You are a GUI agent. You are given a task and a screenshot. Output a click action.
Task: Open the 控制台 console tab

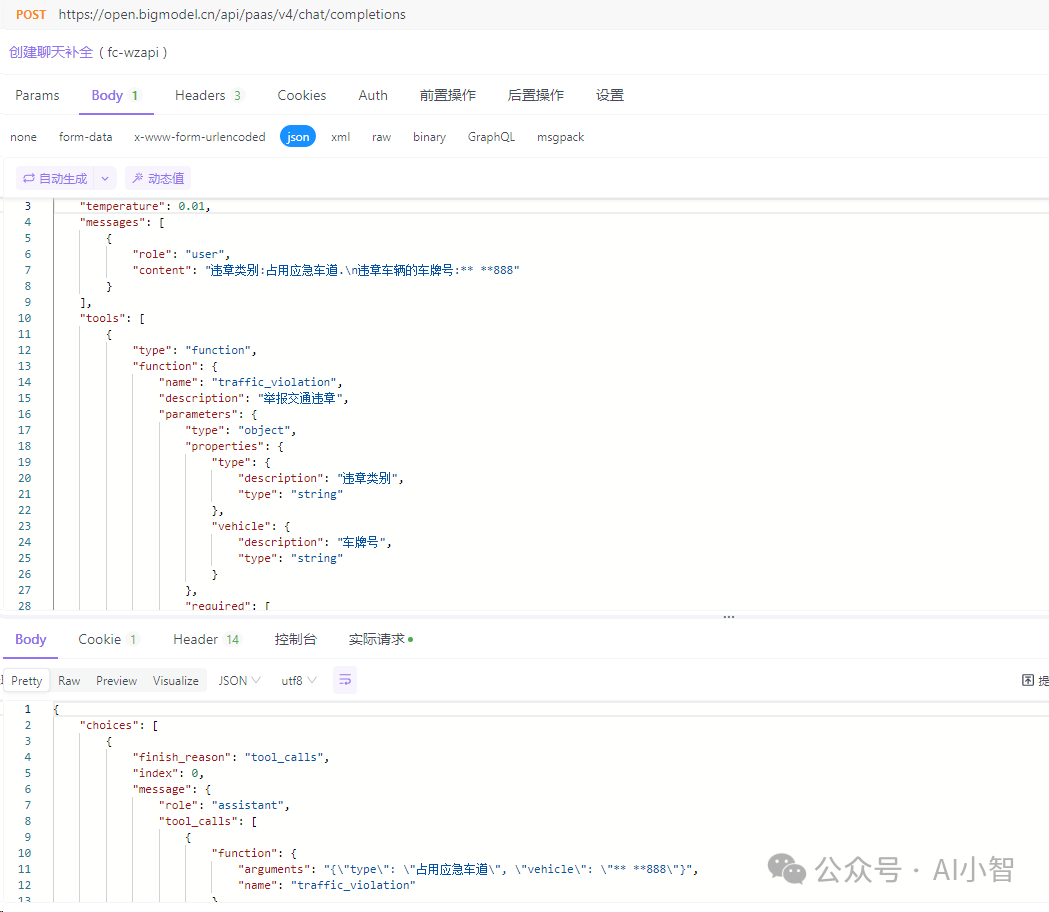pyautogui.click(x=295, y=639)
